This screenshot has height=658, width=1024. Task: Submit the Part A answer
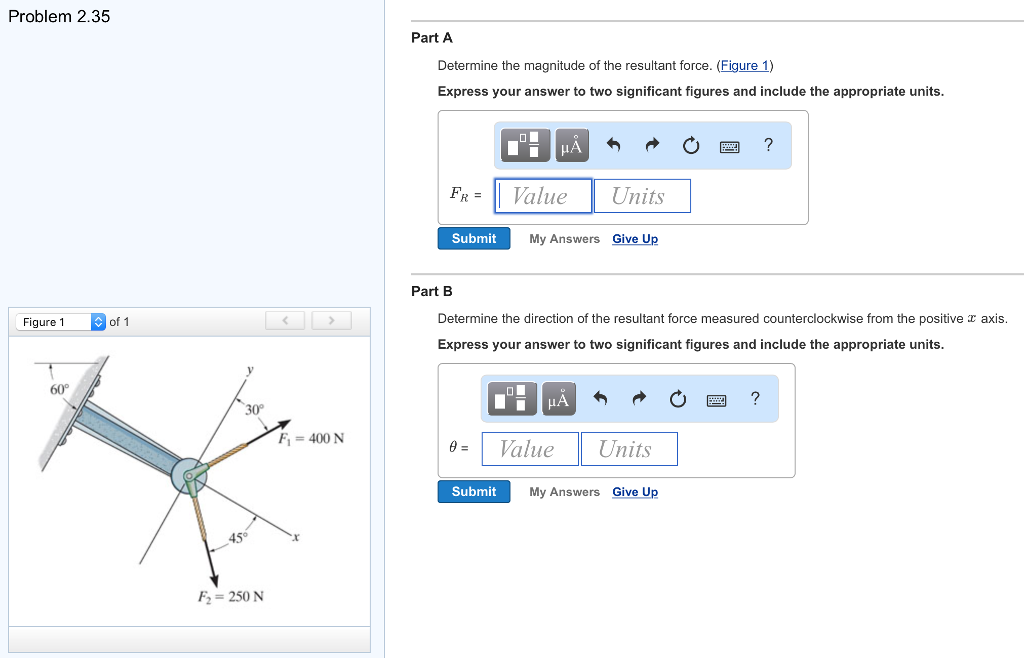[x=474, y=239]
